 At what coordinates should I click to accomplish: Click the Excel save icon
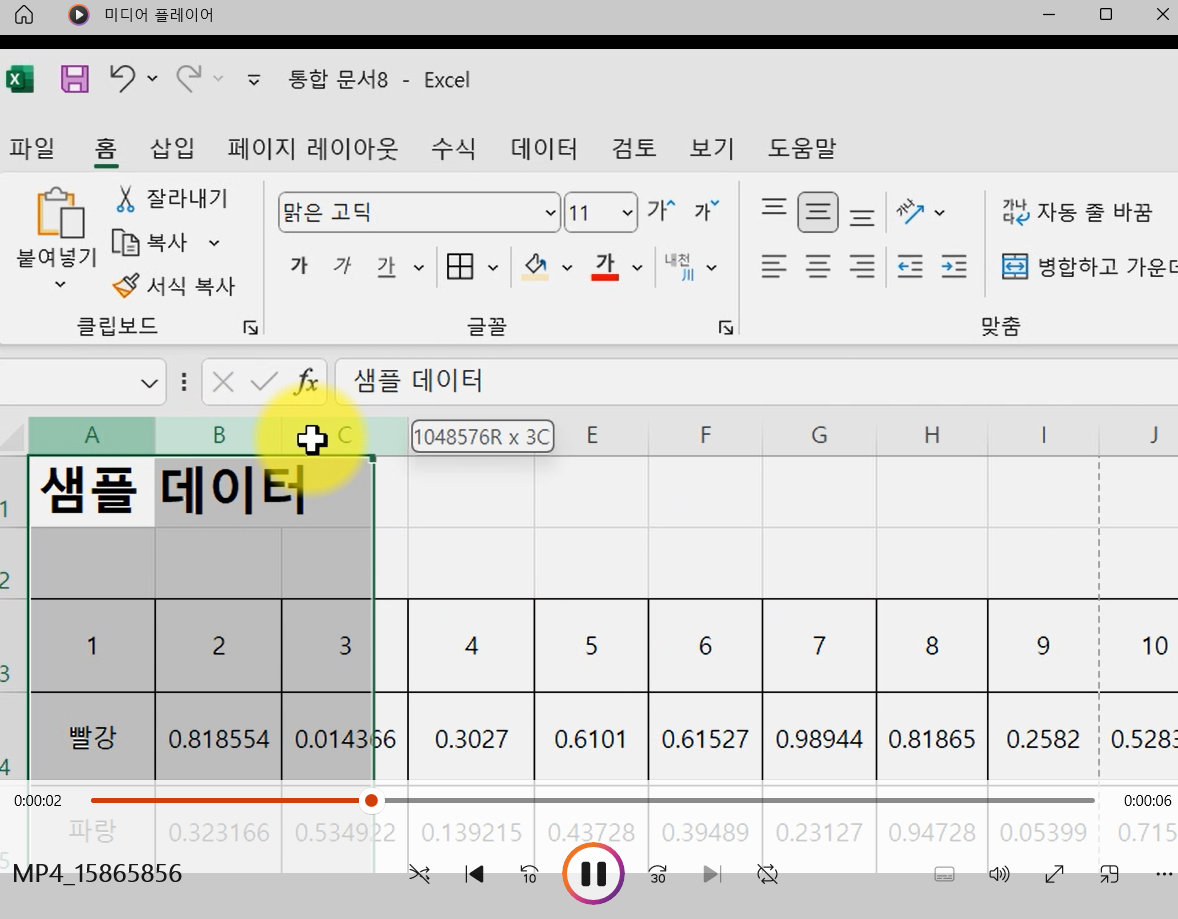(74, 79)
